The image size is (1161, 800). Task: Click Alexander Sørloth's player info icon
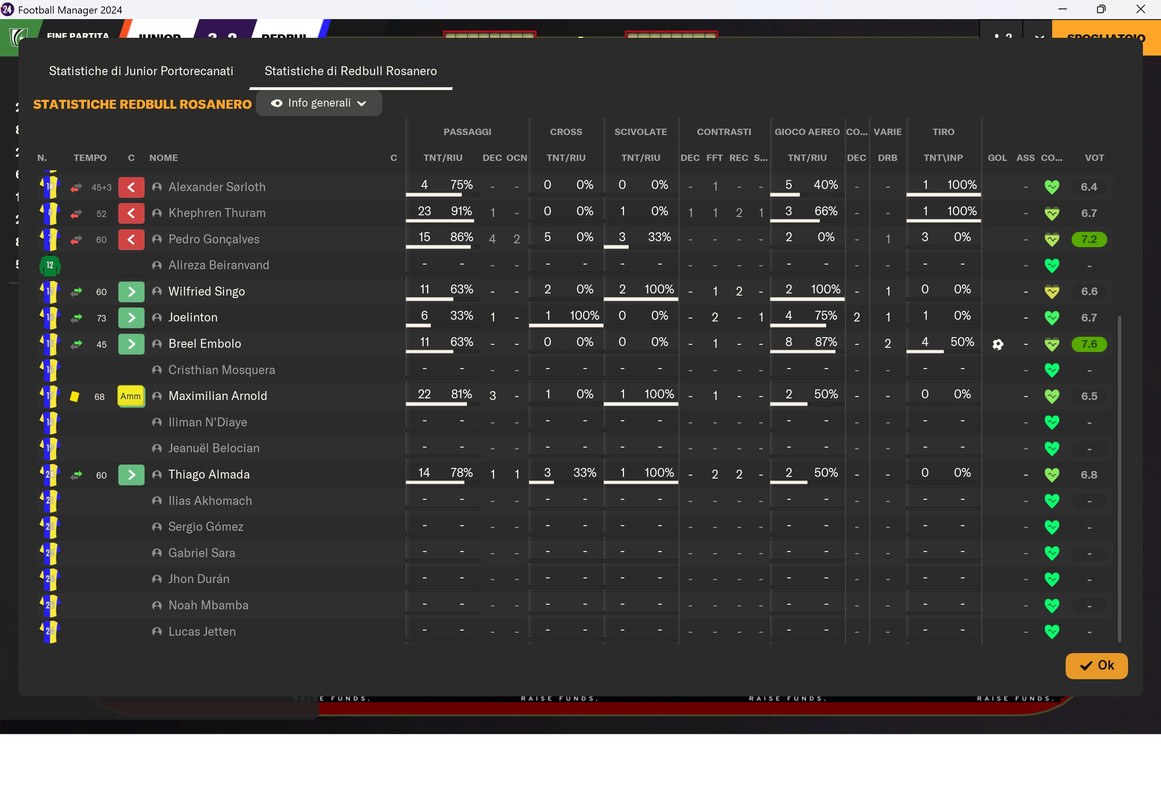point(157,187)
